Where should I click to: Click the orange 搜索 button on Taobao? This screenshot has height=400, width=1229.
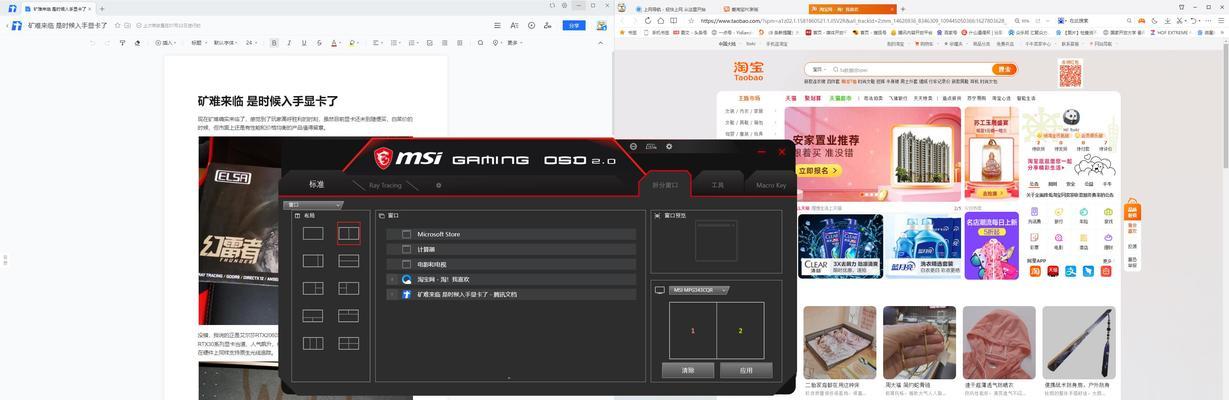click(x=1005, y=70)
